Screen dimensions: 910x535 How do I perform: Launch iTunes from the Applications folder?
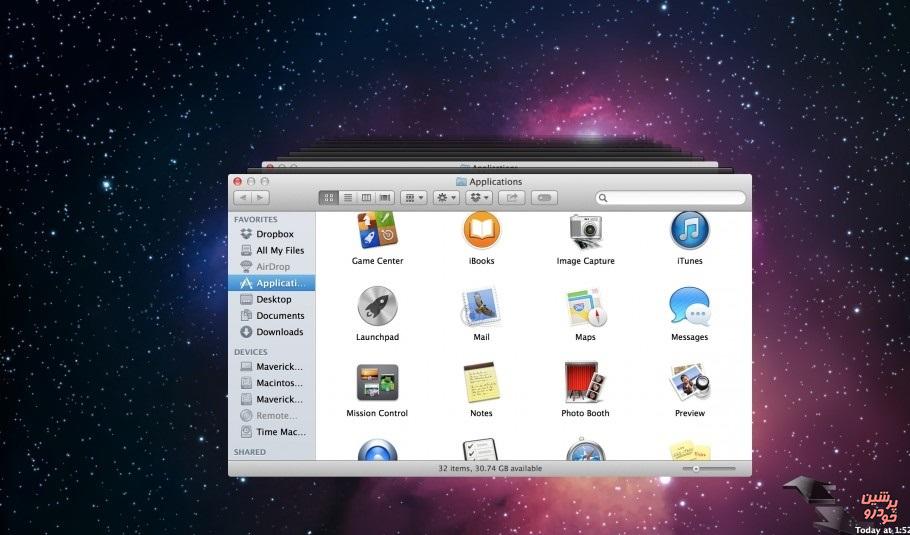click(689, 231)
